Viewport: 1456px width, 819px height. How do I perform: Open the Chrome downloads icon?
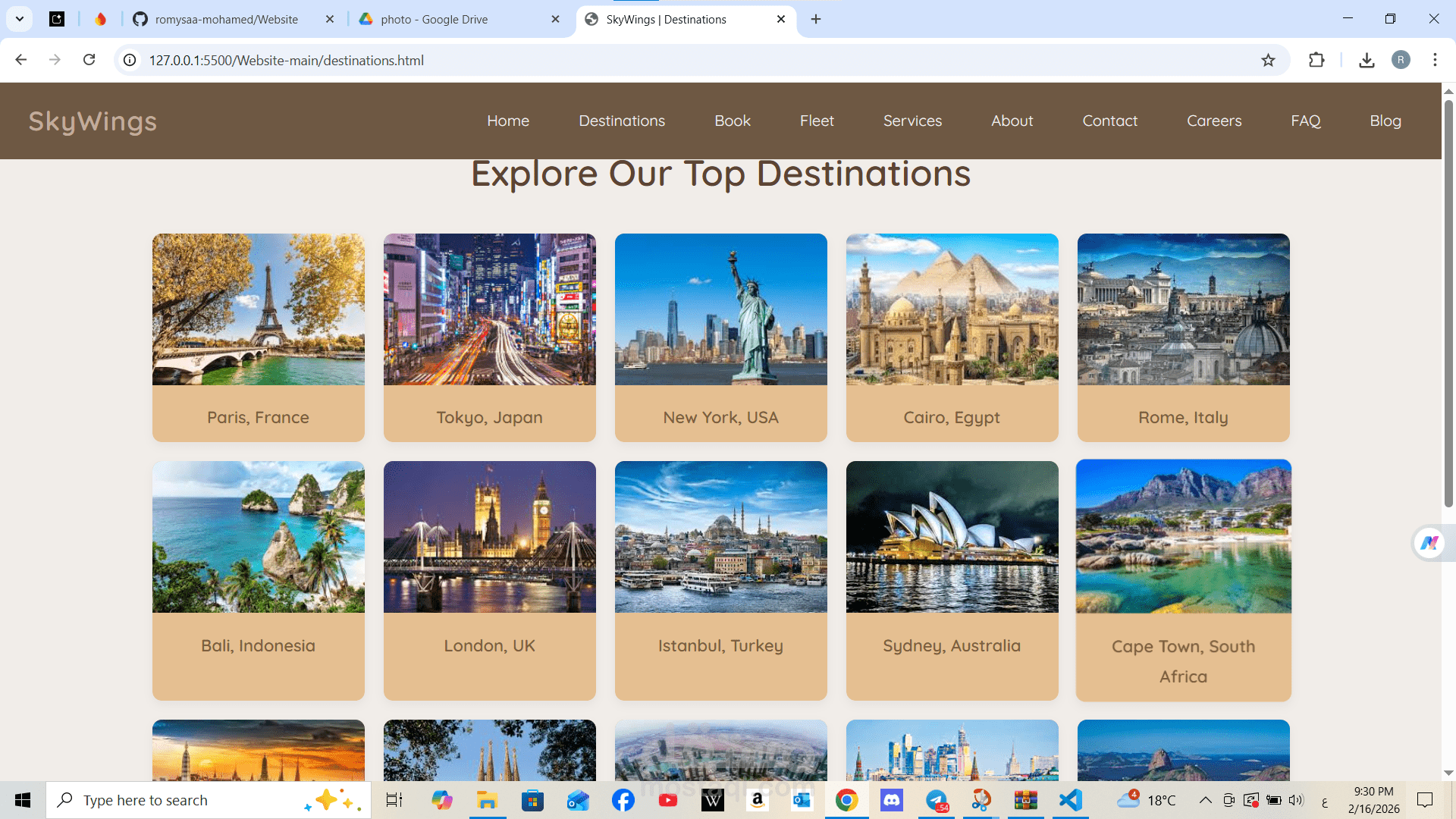(x=1367, y=61)
